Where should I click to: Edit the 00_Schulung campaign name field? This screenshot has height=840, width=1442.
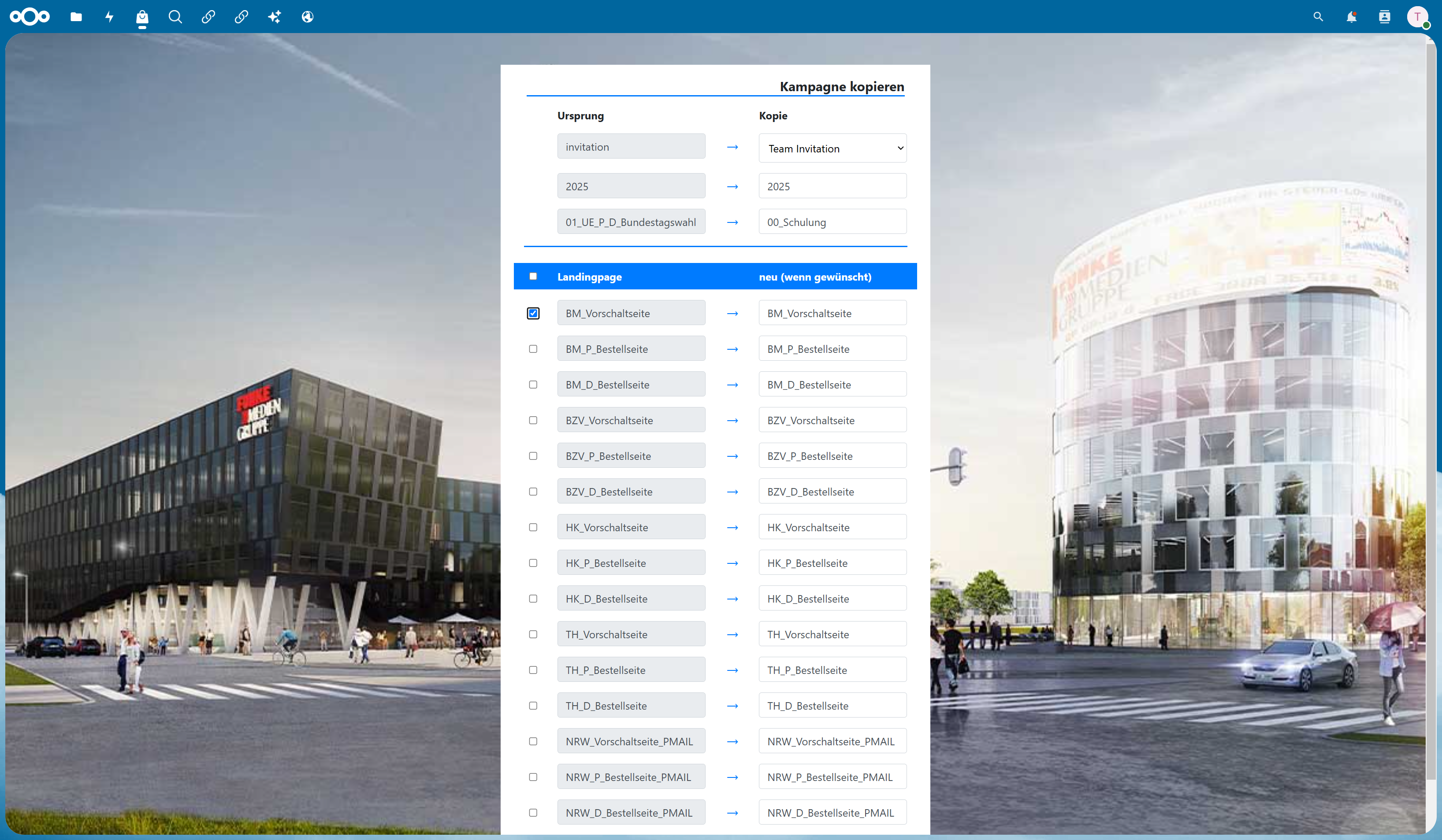(x=832, y=222)
